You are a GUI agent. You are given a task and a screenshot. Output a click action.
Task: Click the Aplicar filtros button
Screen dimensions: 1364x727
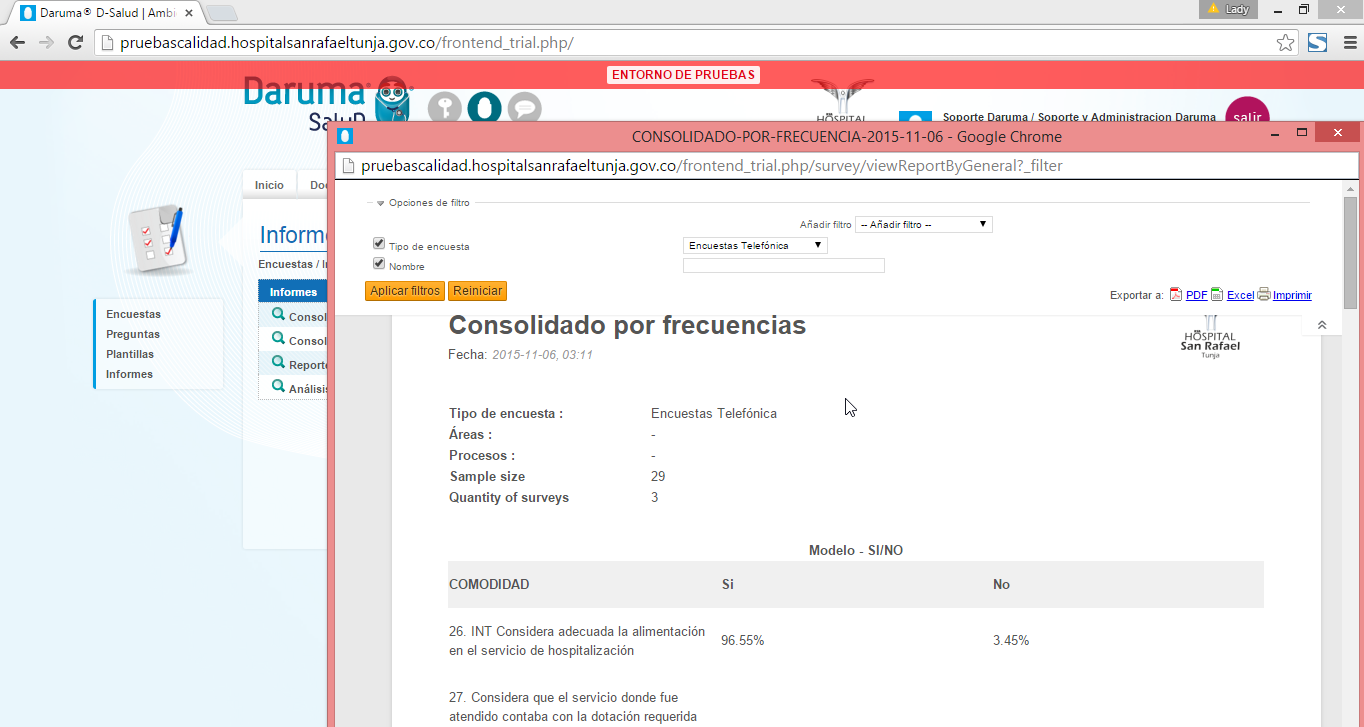click(405, 291)
